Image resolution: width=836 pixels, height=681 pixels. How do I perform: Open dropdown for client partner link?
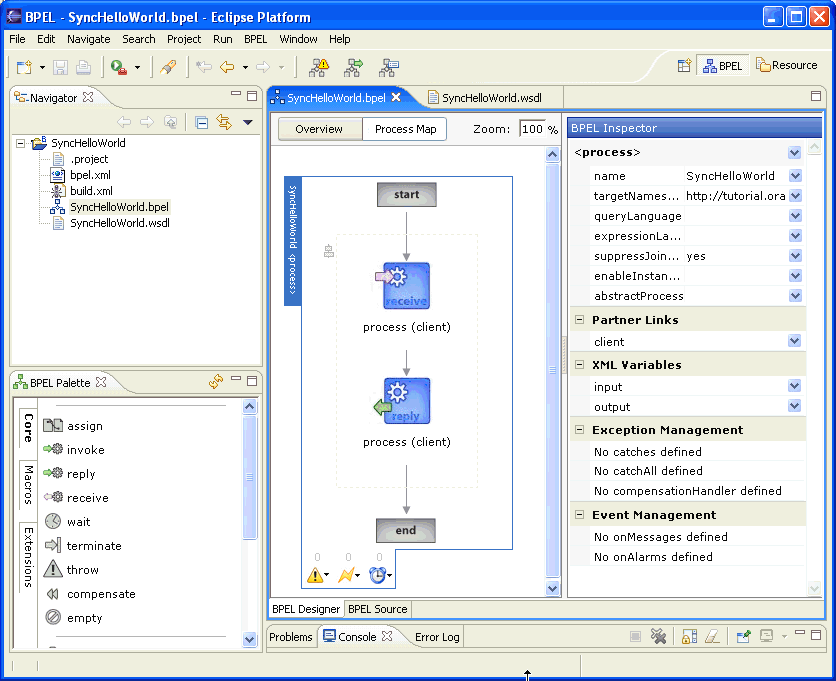[794, 341]
